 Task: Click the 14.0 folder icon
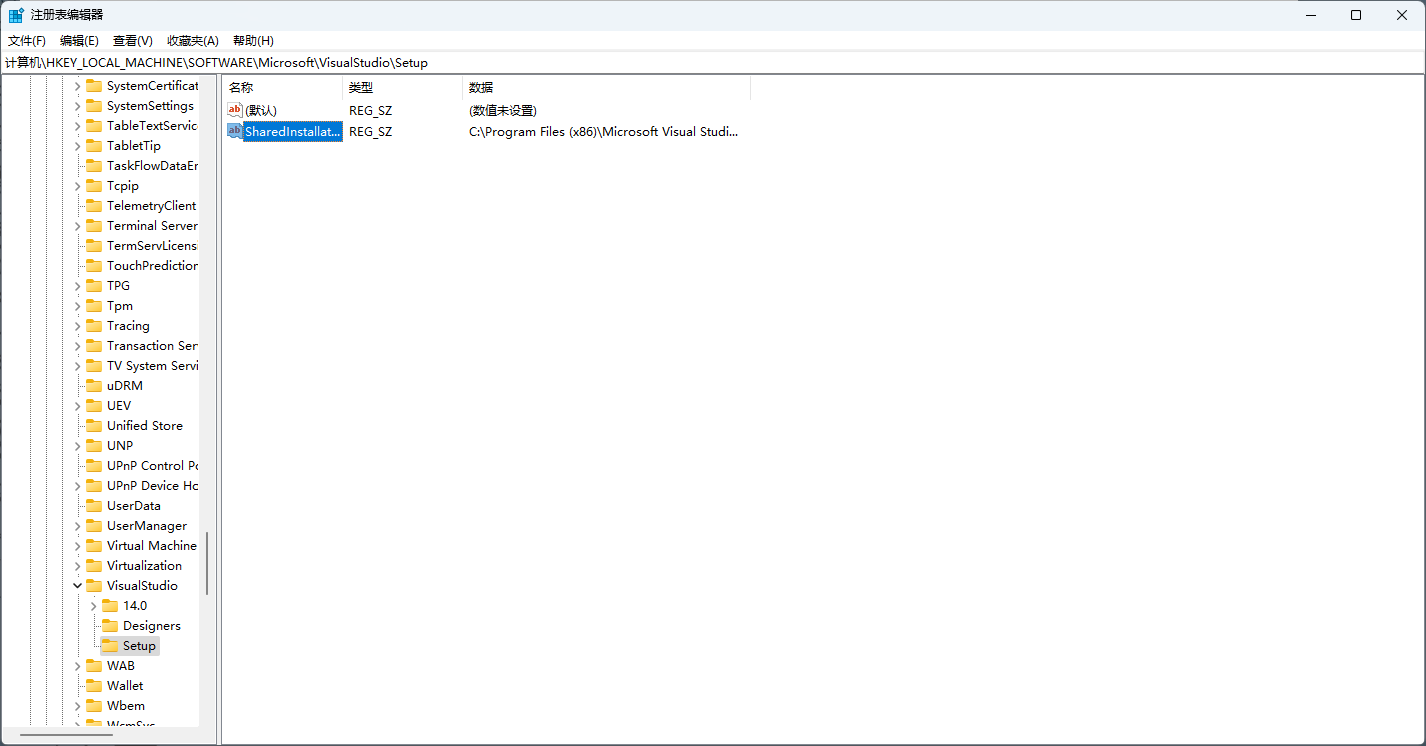click(110, 606)
